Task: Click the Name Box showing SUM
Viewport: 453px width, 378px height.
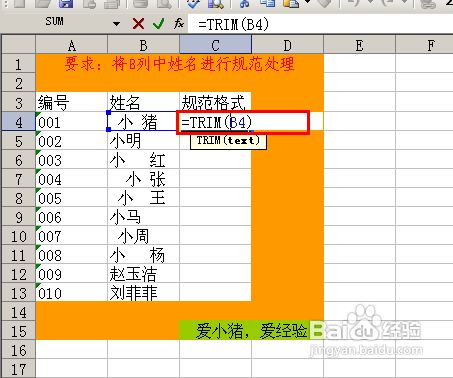Action: tap(55, 22)
